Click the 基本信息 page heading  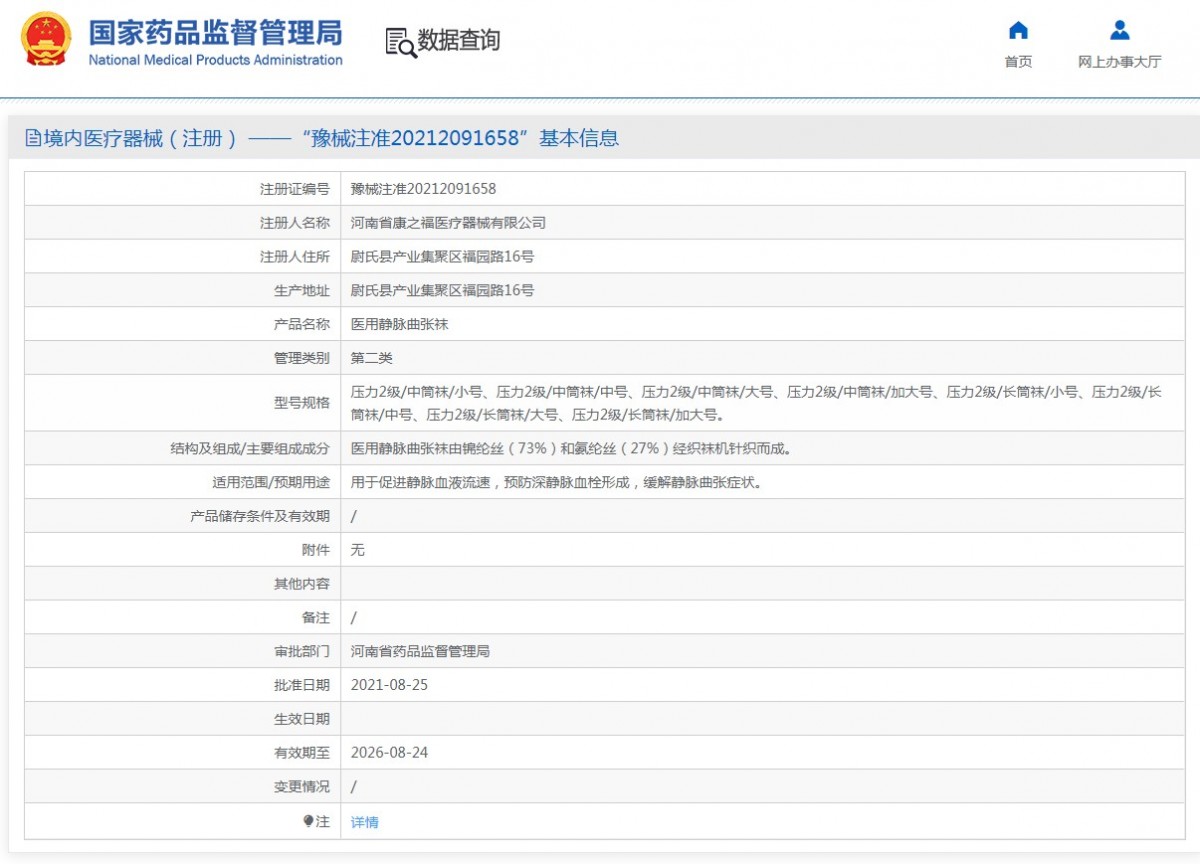579,139
